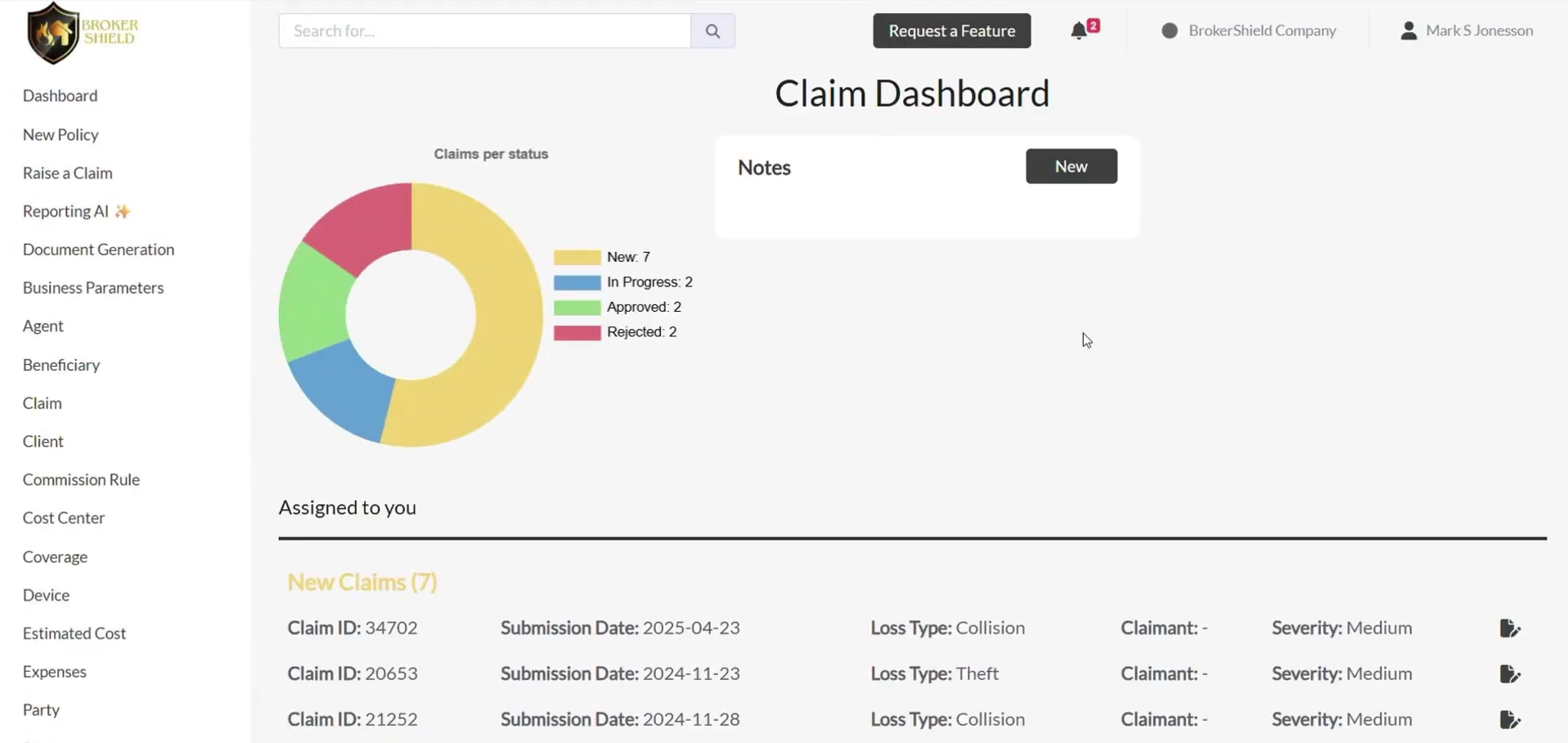Open edit icon for claim 34702
Screen dimensions: 1568x743
tap(1510, 628)
